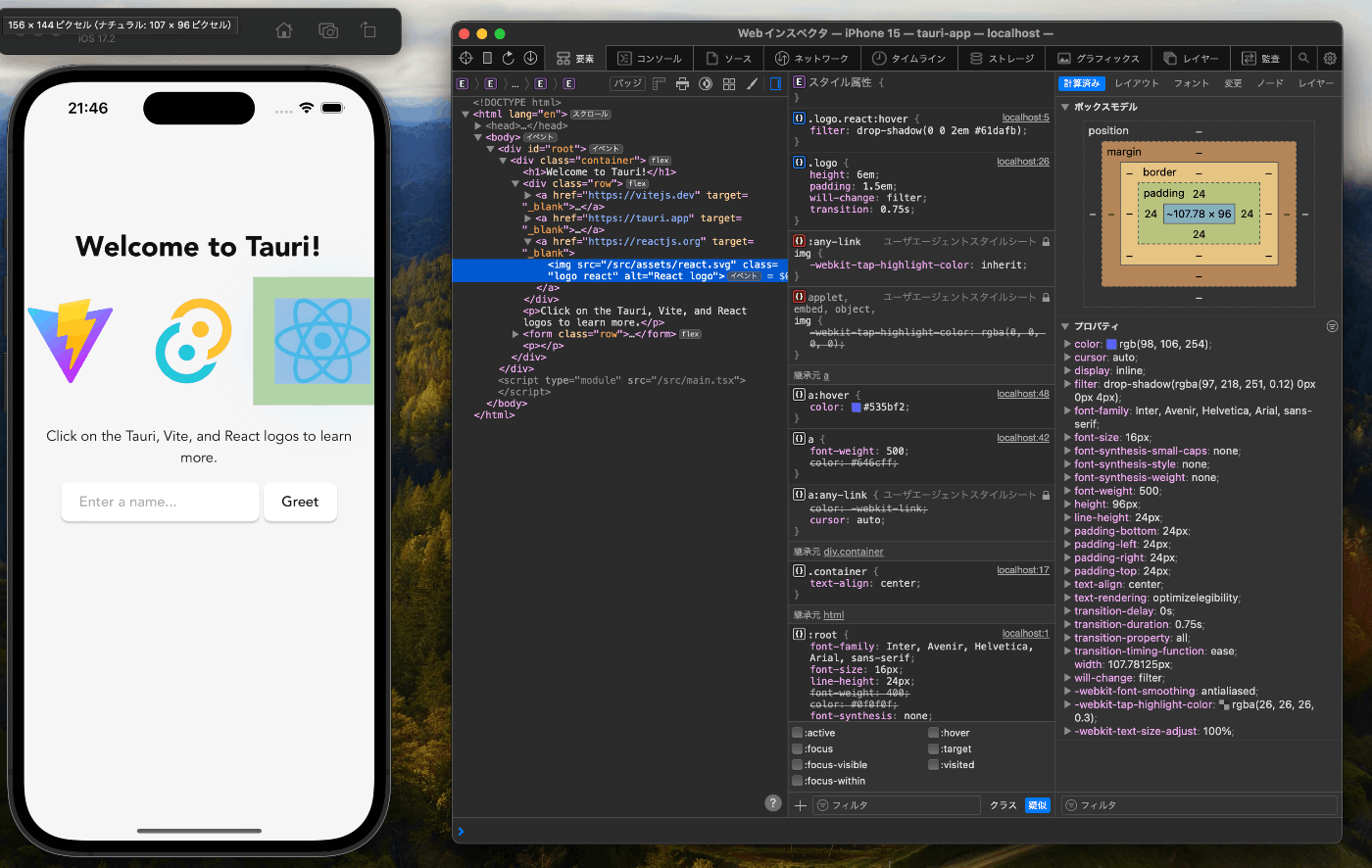
Task: Open the inspector settings gear icon
Action: (1330, 59)
